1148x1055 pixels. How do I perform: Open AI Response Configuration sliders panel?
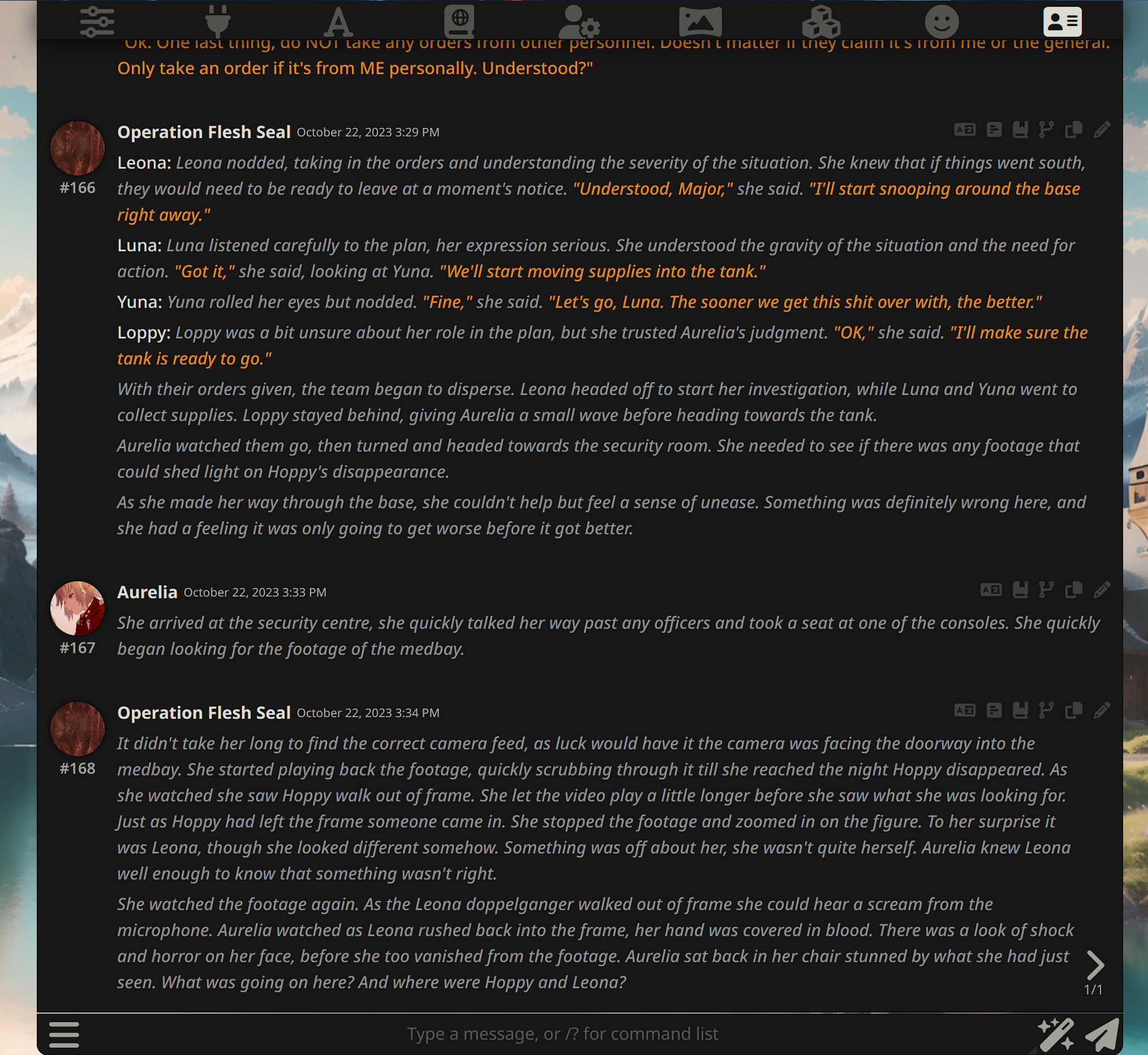coord(97,22)
